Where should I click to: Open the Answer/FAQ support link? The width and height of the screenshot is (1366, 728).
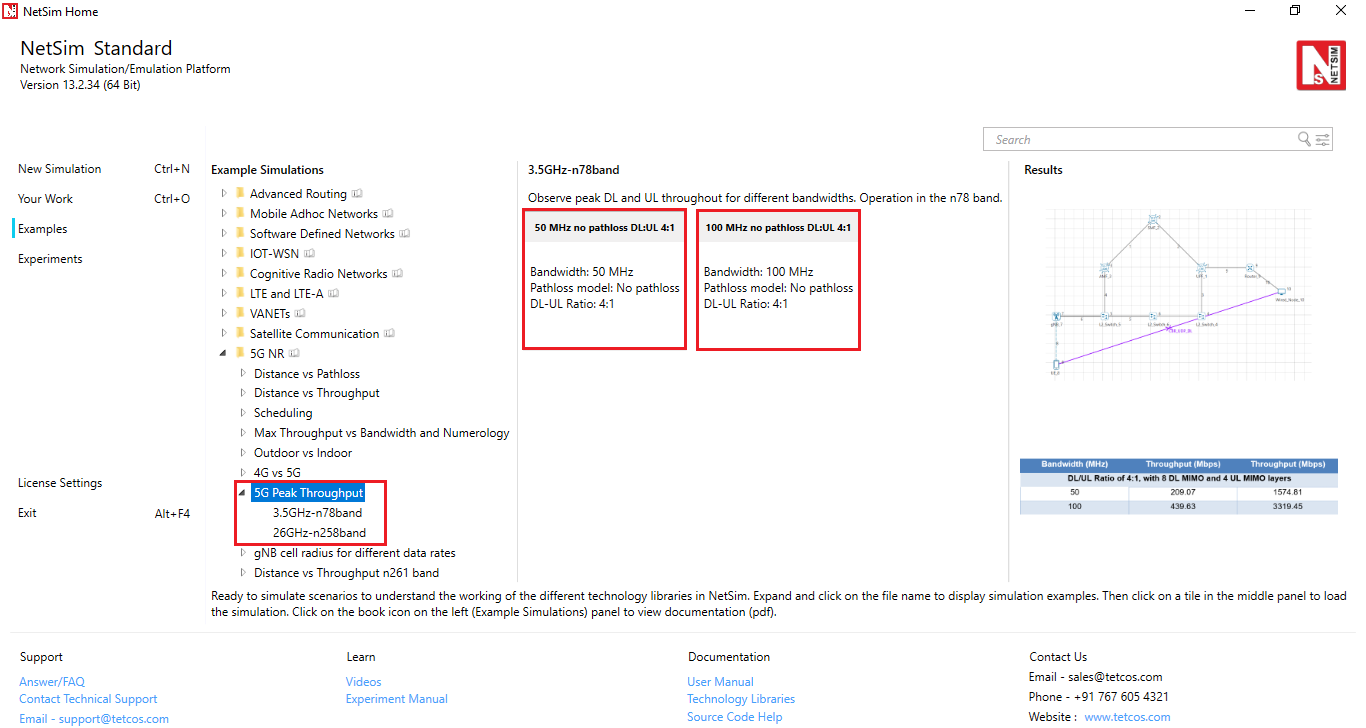coord(52,682)
